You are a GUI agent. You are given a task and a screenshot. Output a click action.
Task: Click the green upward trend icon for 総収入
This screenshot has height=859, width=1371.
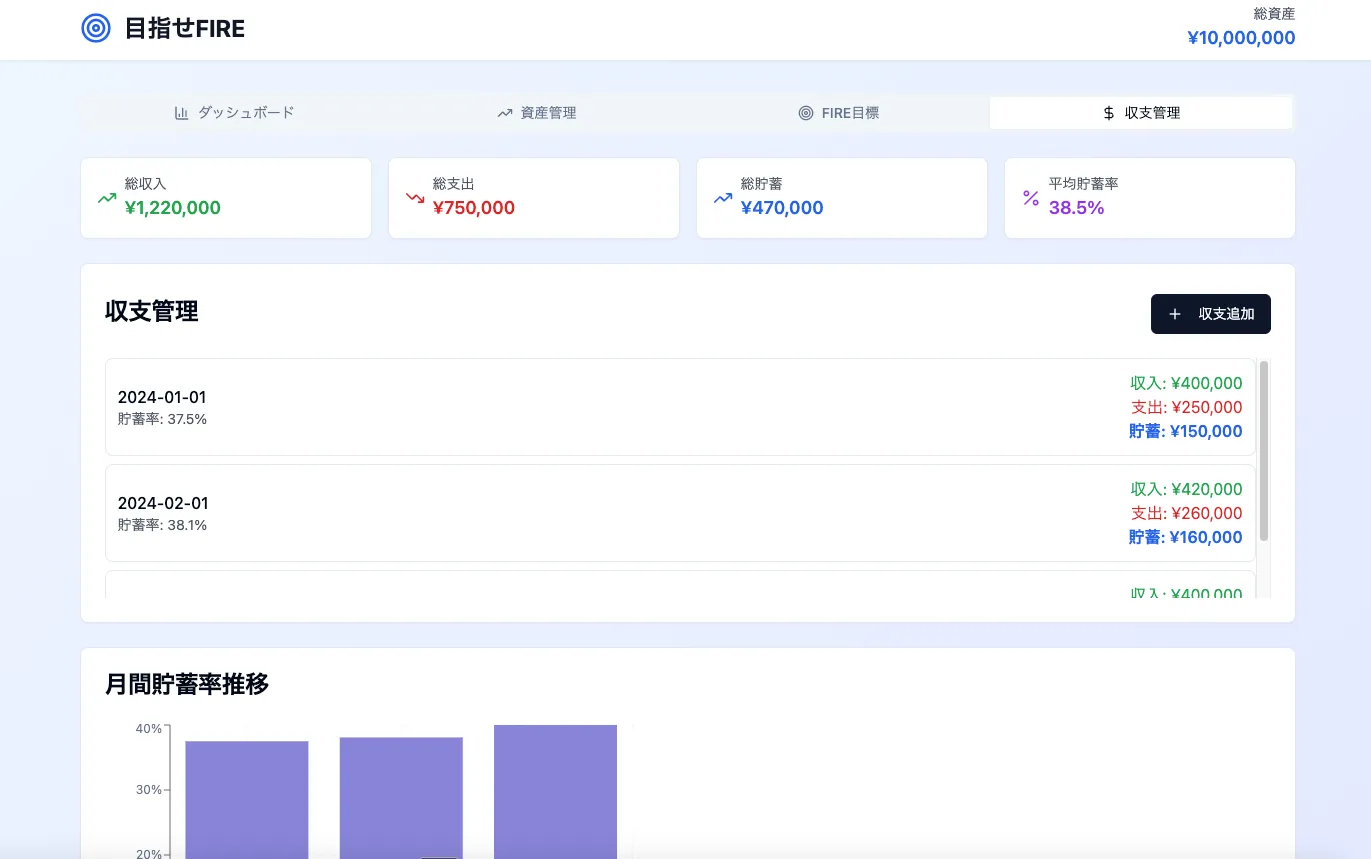click(x=107, y=198)
